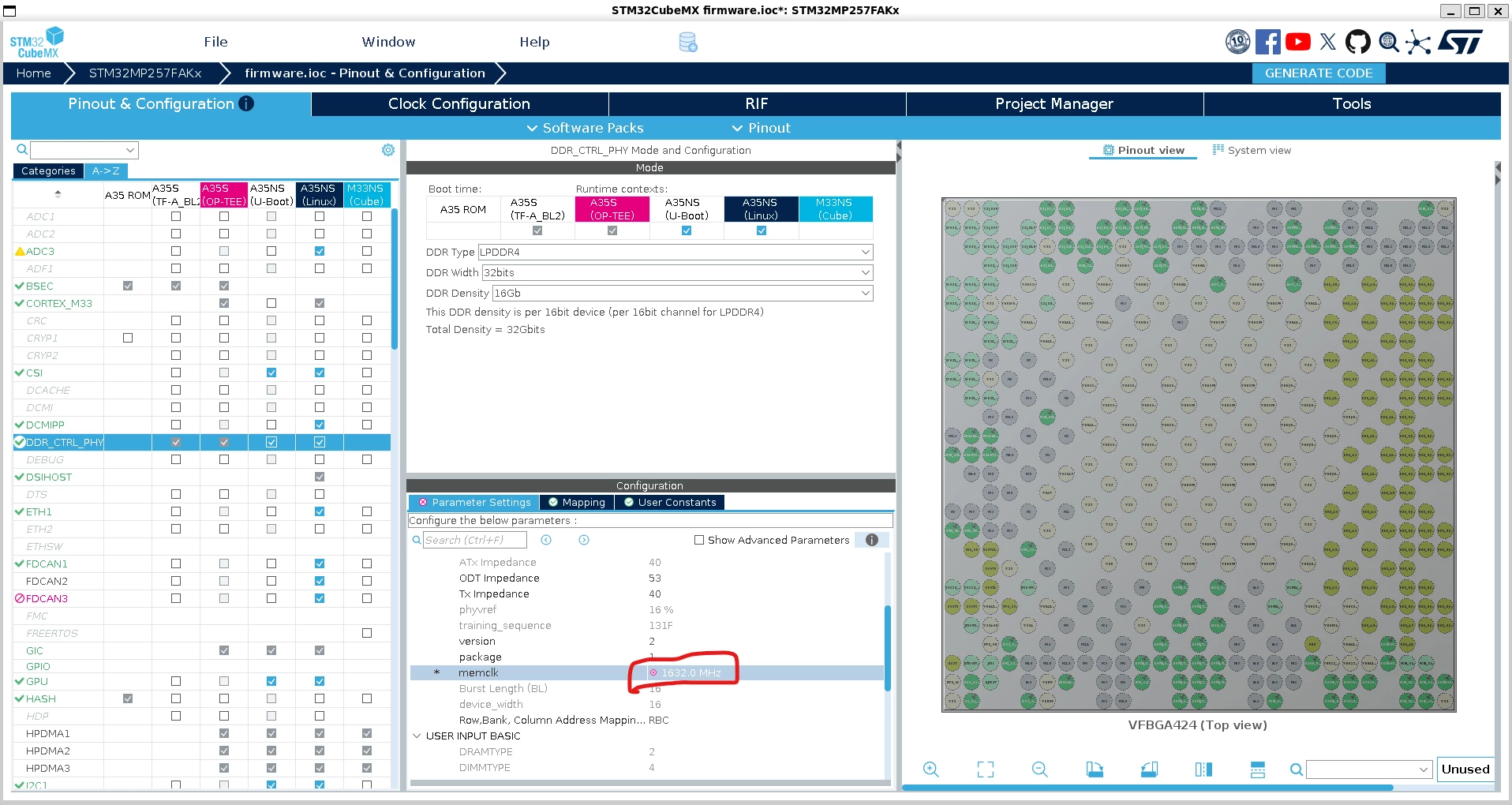The width and height of the screenshot is (1512, 805).
Task: Fit the chip to the view
Action: point(986,769)
